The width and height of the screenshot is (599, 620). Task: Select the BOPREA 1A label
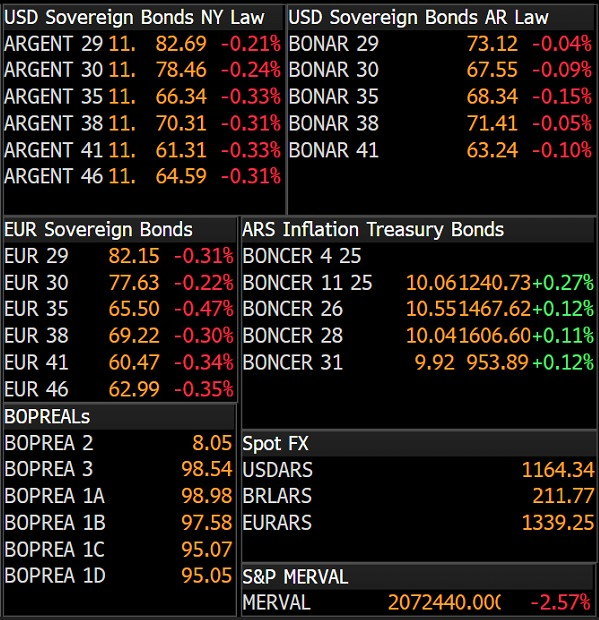click(55, 496)
